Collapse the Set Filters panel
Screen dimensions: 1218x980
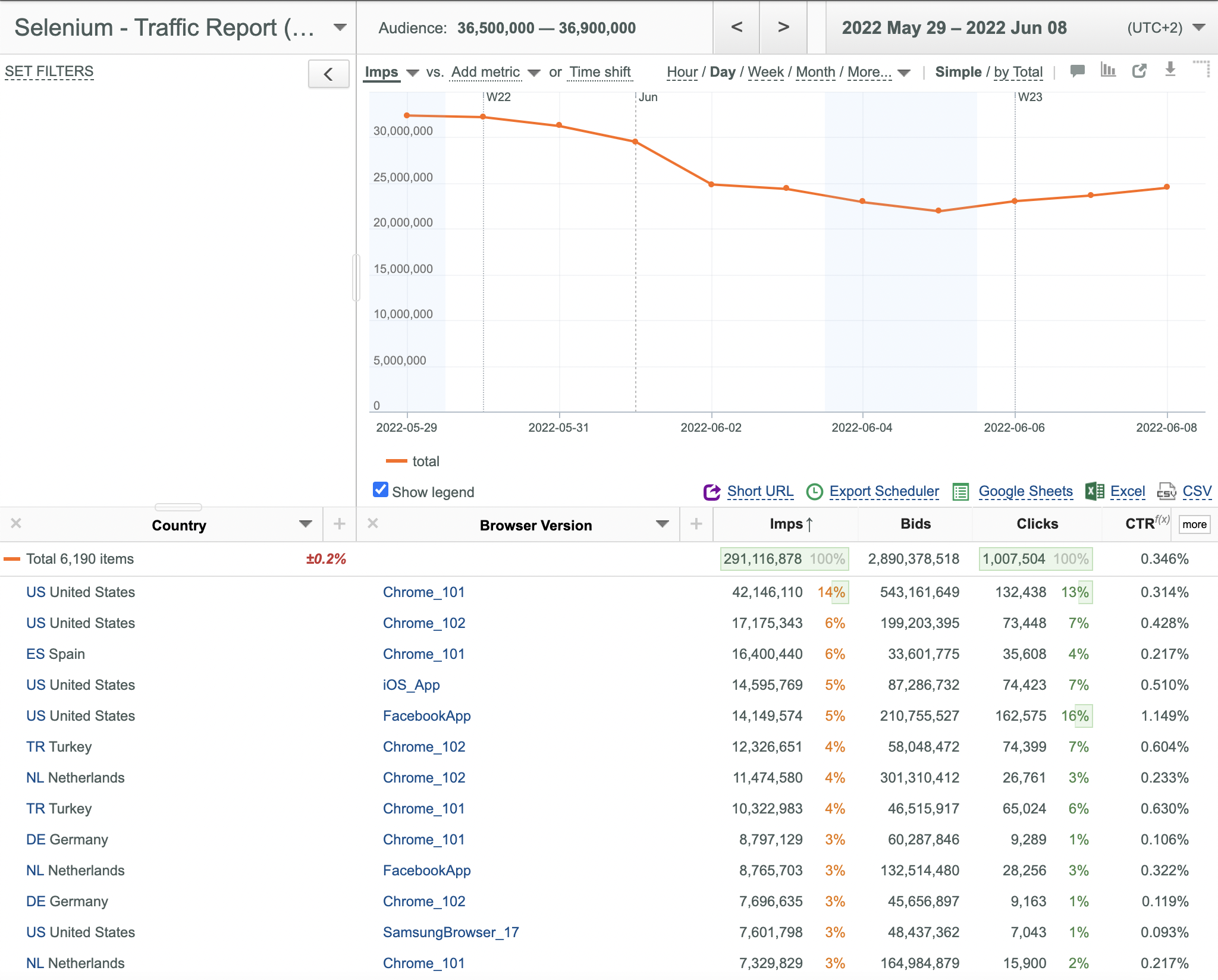[328, 74]
